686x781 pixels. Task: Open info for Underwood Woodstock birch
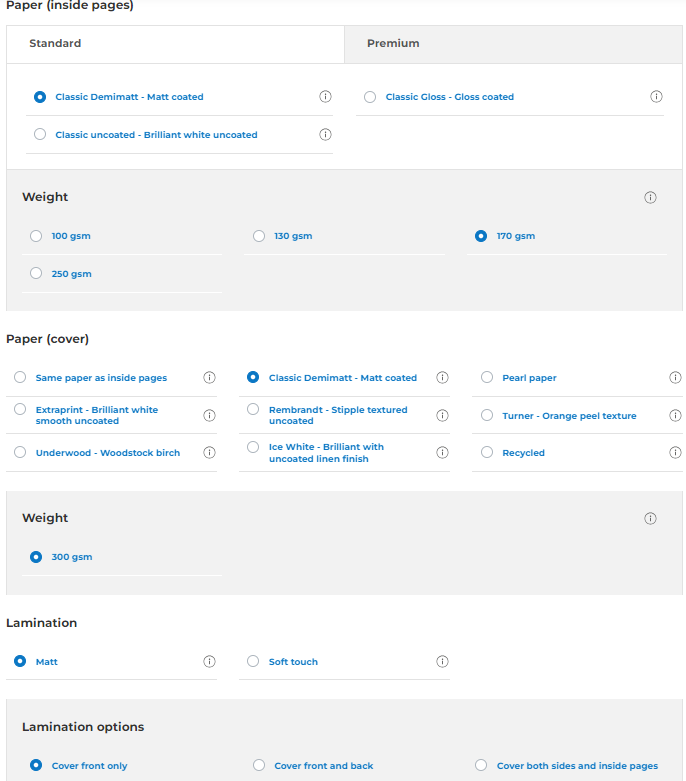209,453
